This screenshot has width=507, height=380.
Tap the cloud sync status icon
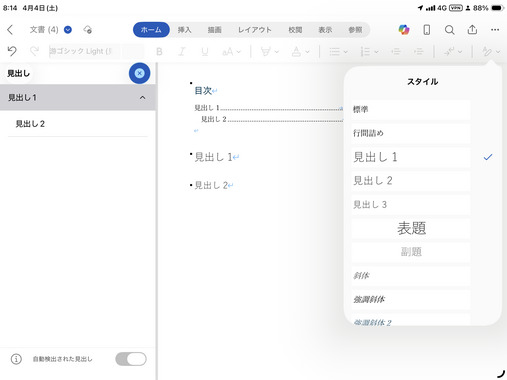(x=88, y=30)
